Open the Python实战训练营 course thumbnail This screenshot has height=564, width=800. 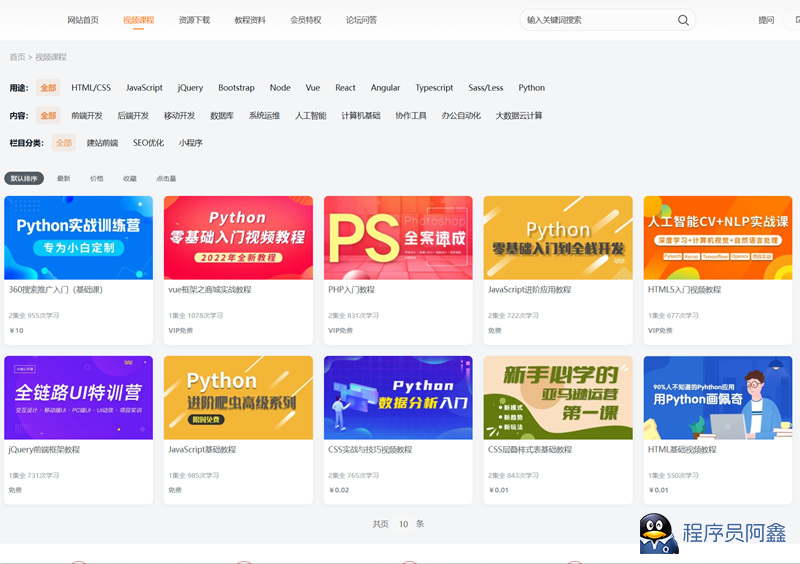(78, 237)
